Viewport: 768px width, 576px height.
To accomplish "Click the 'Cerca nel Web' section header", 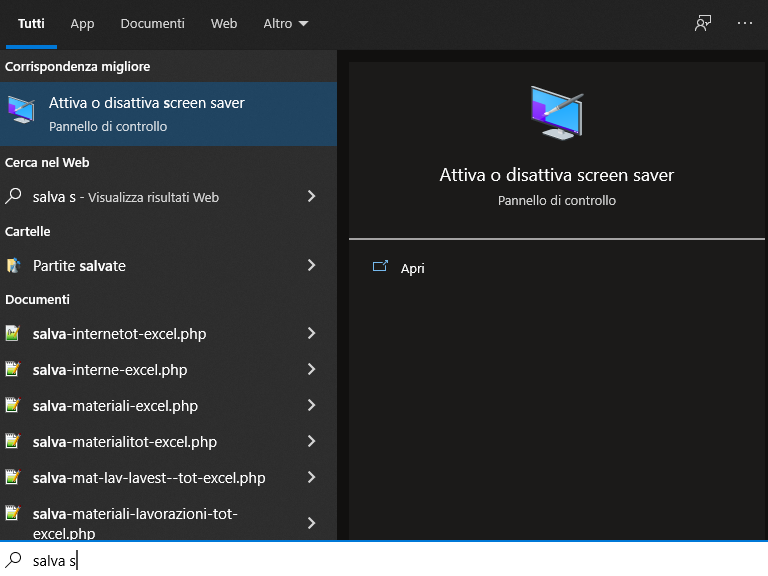I will tap(47, 162).
